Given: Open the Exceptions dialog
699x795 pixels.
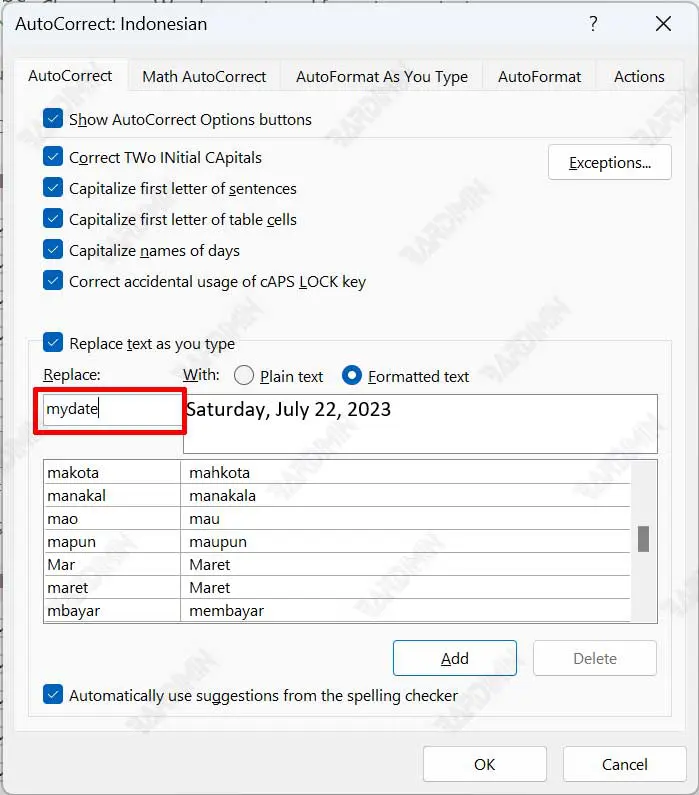Looking at the screenshot, I should [x=610, y=162].
